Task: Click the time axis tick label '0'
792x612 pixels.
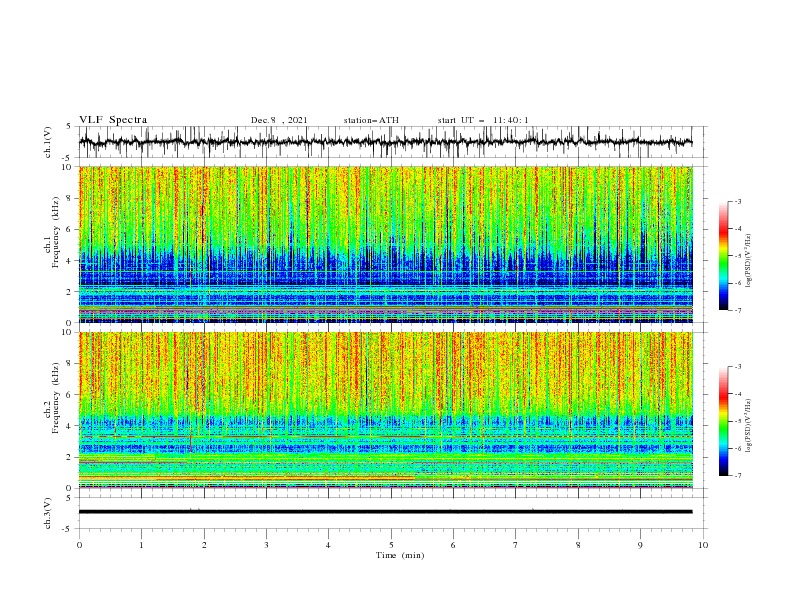Action: click(79, 545)
